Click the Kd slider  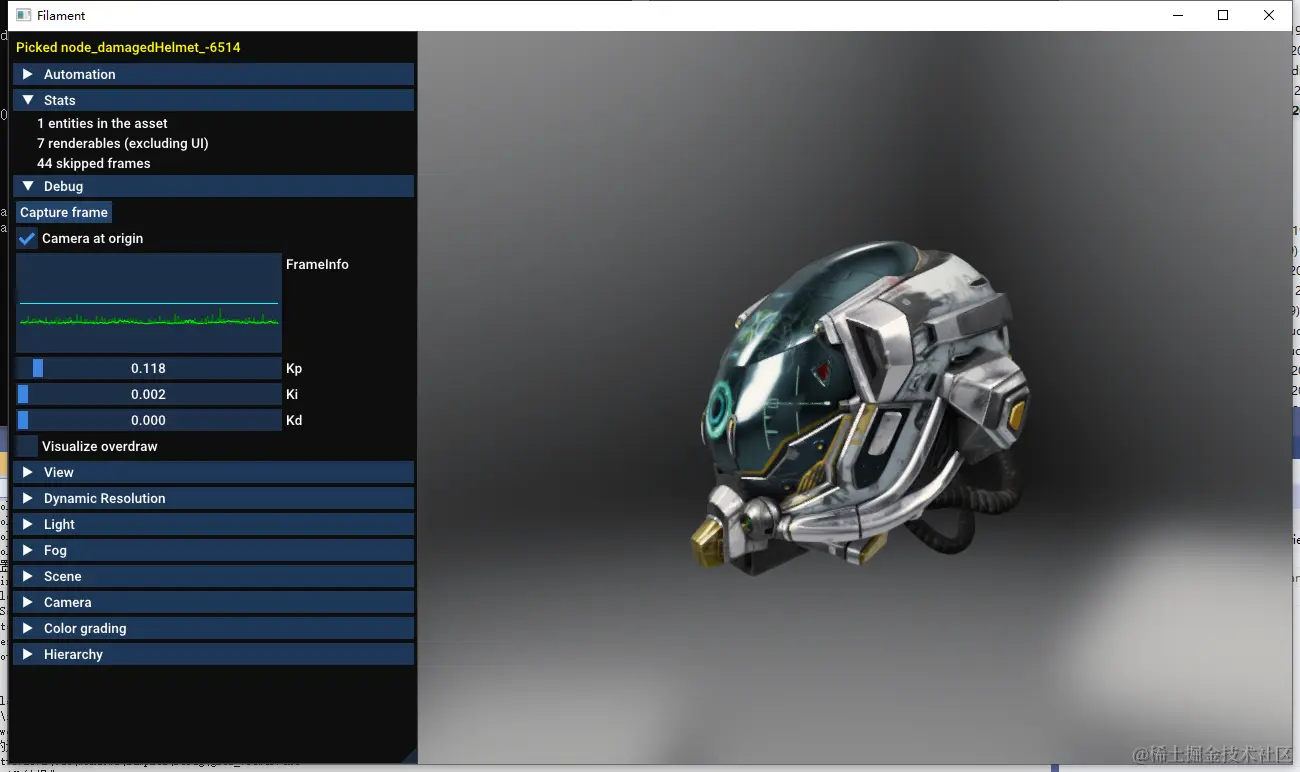point(149,420)
